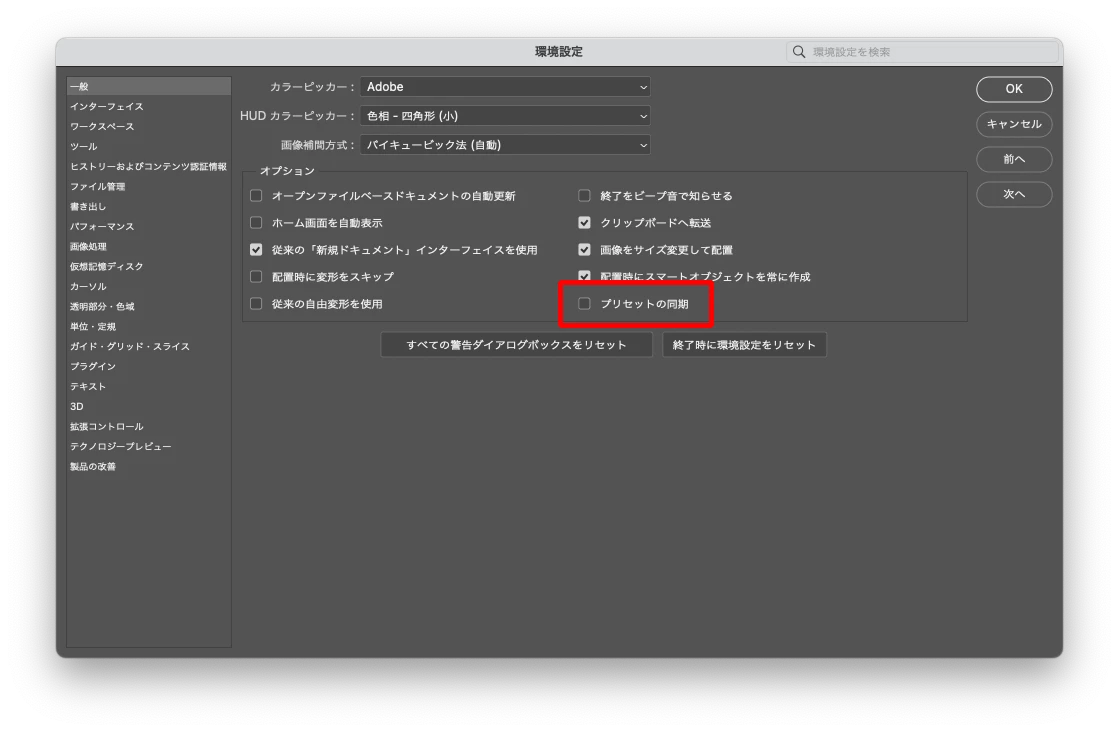This screenshot has height=732, width=1119.
Task: Open 拡張コントロール preferences section
Action: pyautogui.click(x=148, y=426)
